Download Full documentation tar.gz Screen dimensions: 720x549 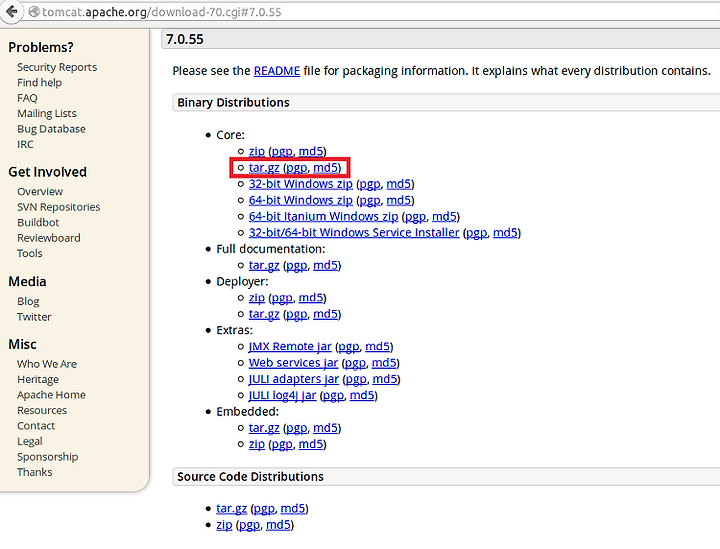point(264,265)
